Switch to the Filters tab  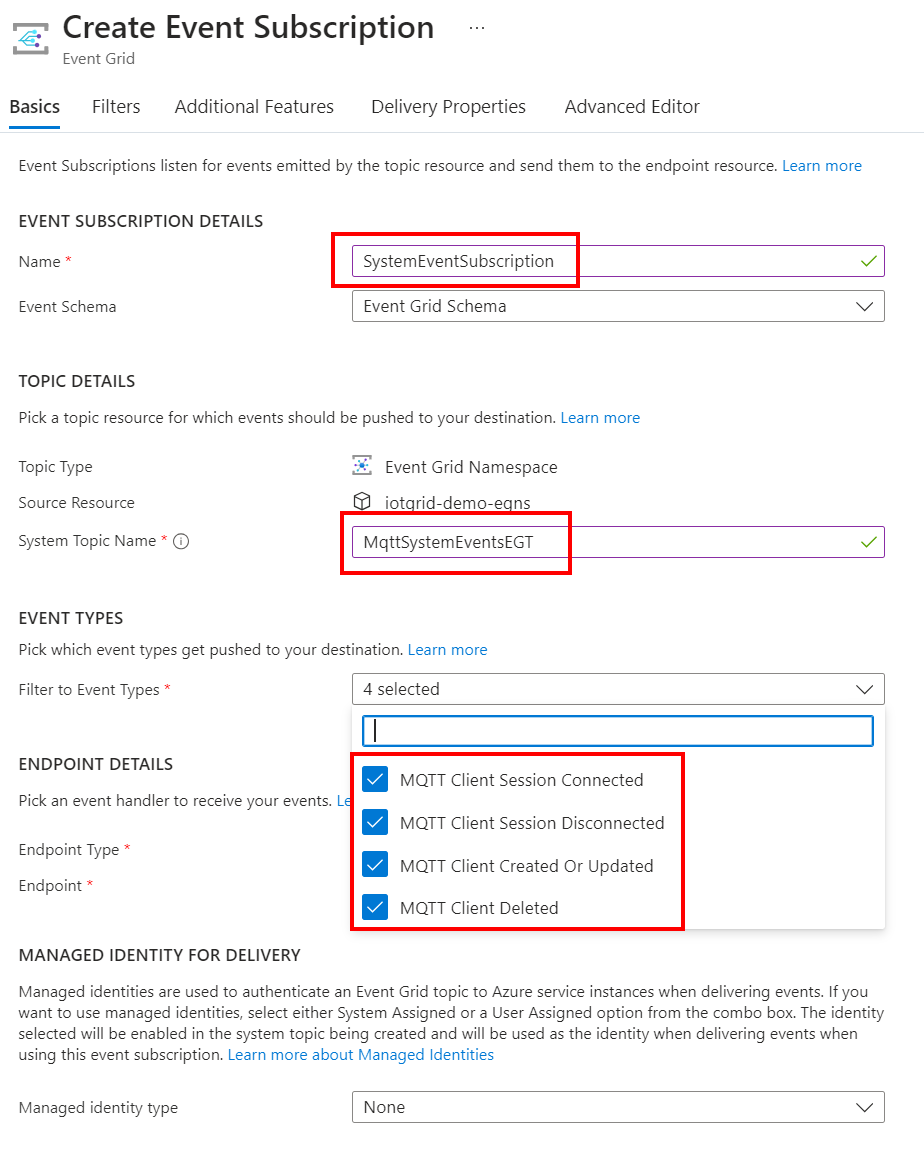click(x=116, y=107)
